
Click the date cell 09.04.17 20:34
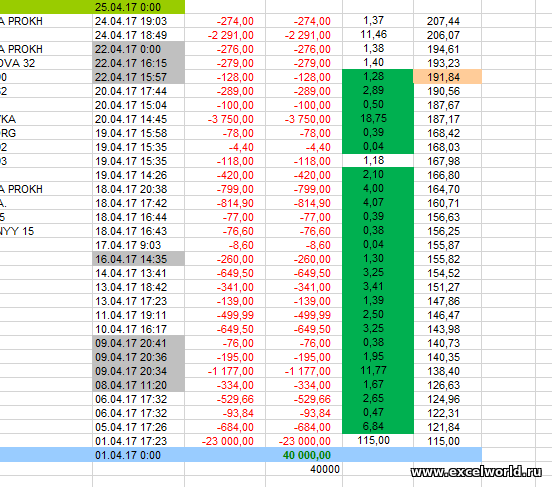pyautogui.click(x=138, y=371)
